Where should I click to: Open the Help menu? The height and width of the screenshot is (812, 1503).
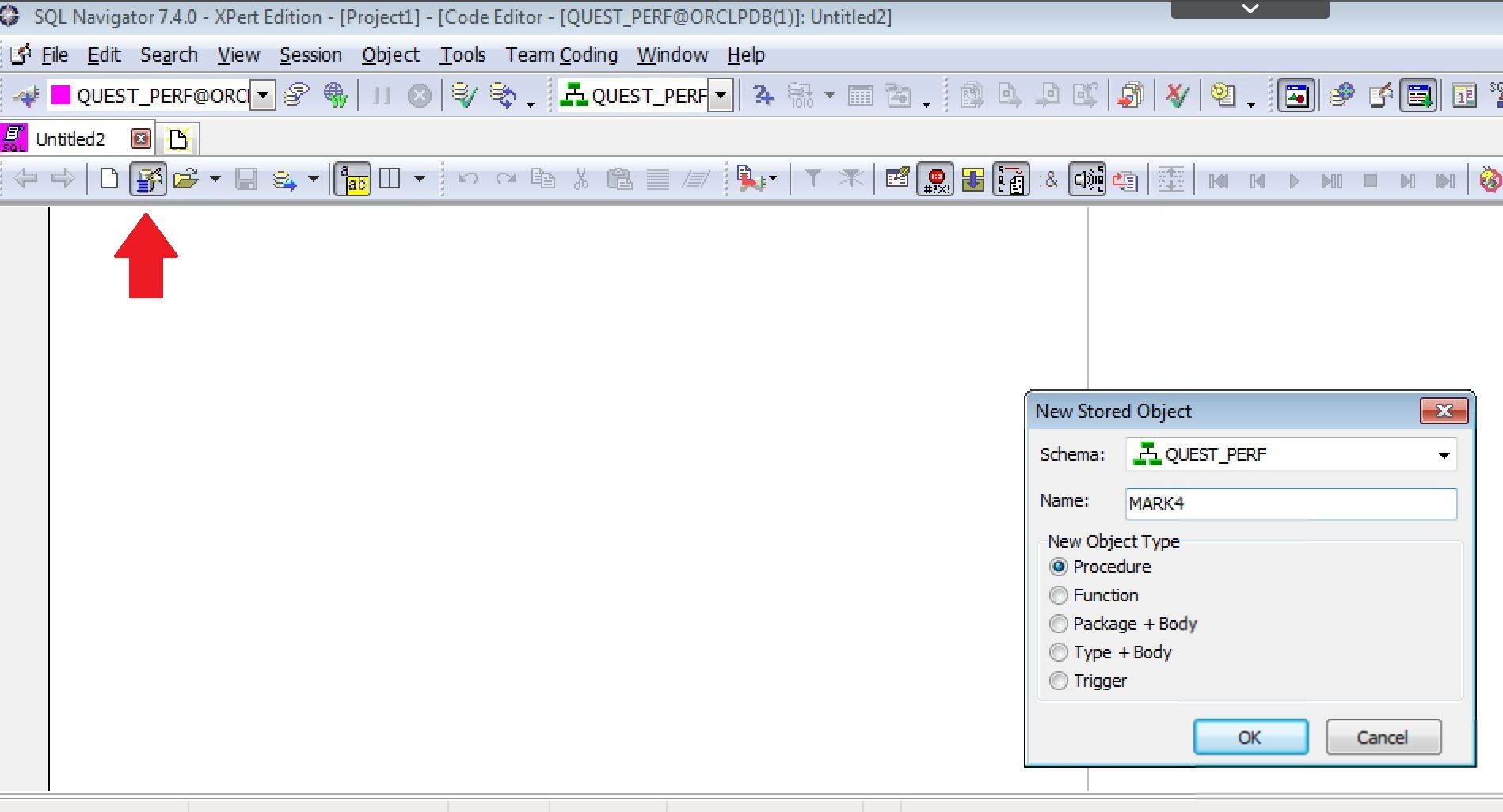[746, 55]
